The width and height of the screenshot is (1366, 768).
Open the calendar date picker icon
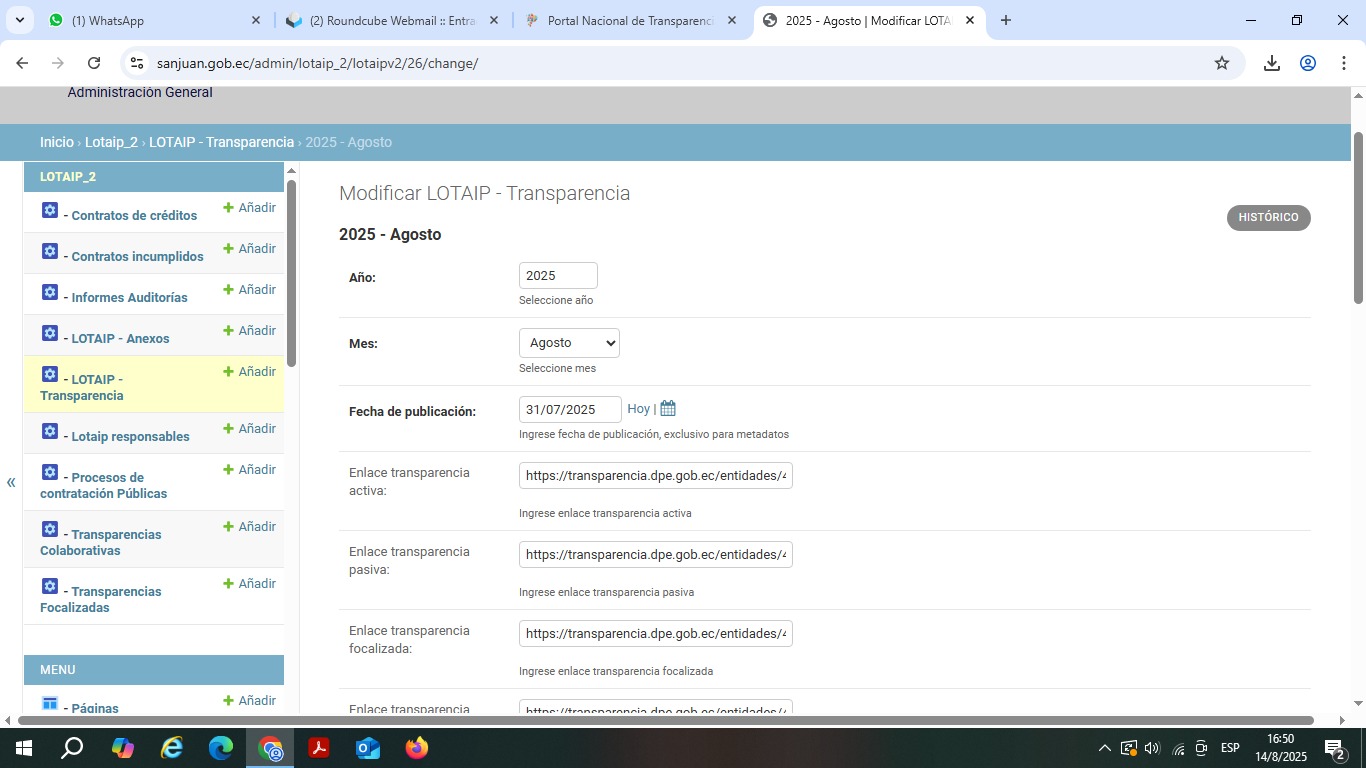(668, 409)
